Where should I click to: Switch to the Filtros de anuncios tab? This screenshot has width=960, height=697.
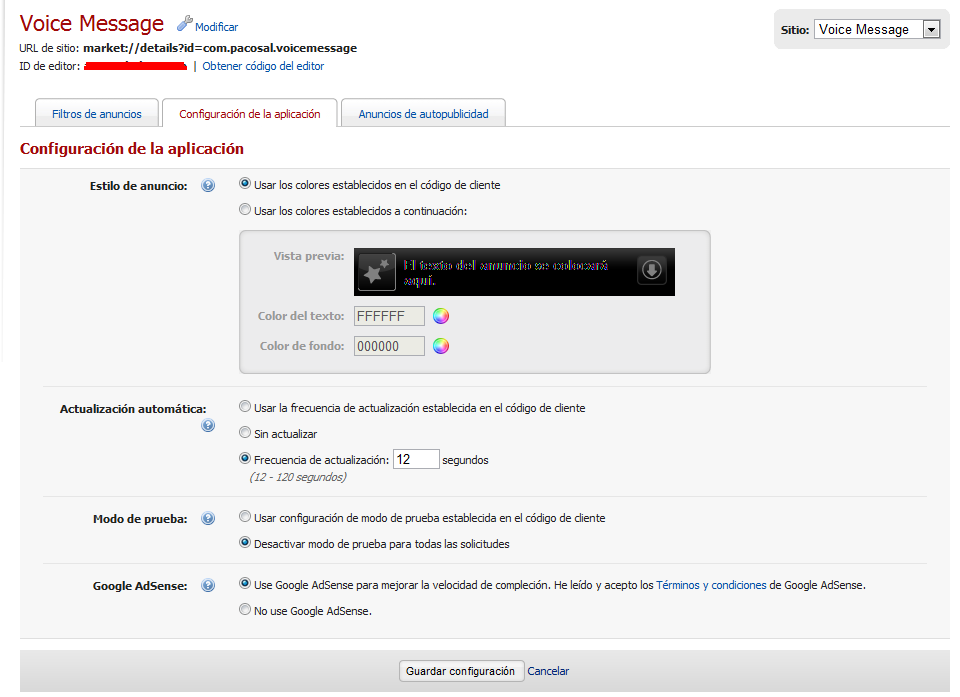[x=97, y=114]
